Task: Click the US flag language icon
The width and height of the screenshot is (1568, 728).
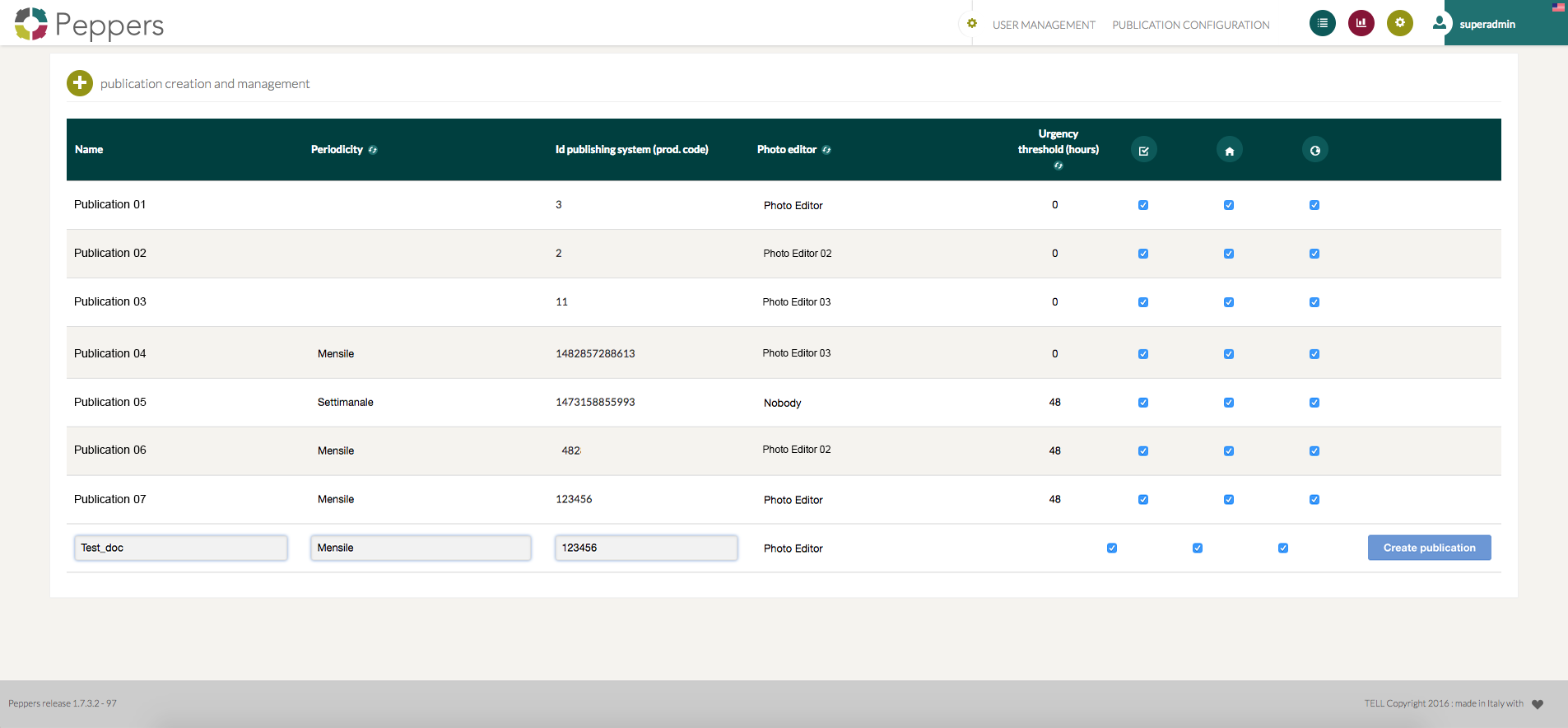Action: (1557, 7)
